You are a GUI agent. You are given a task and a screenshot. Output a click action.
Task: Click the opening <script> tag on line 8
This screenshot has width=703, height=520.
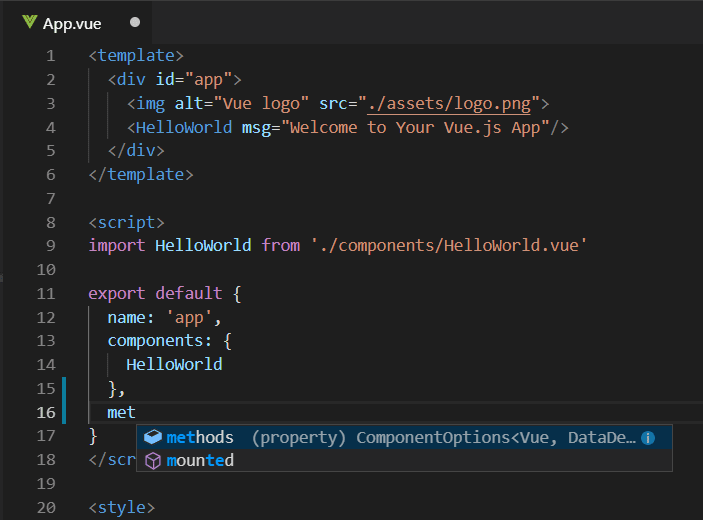coord(126,223)
